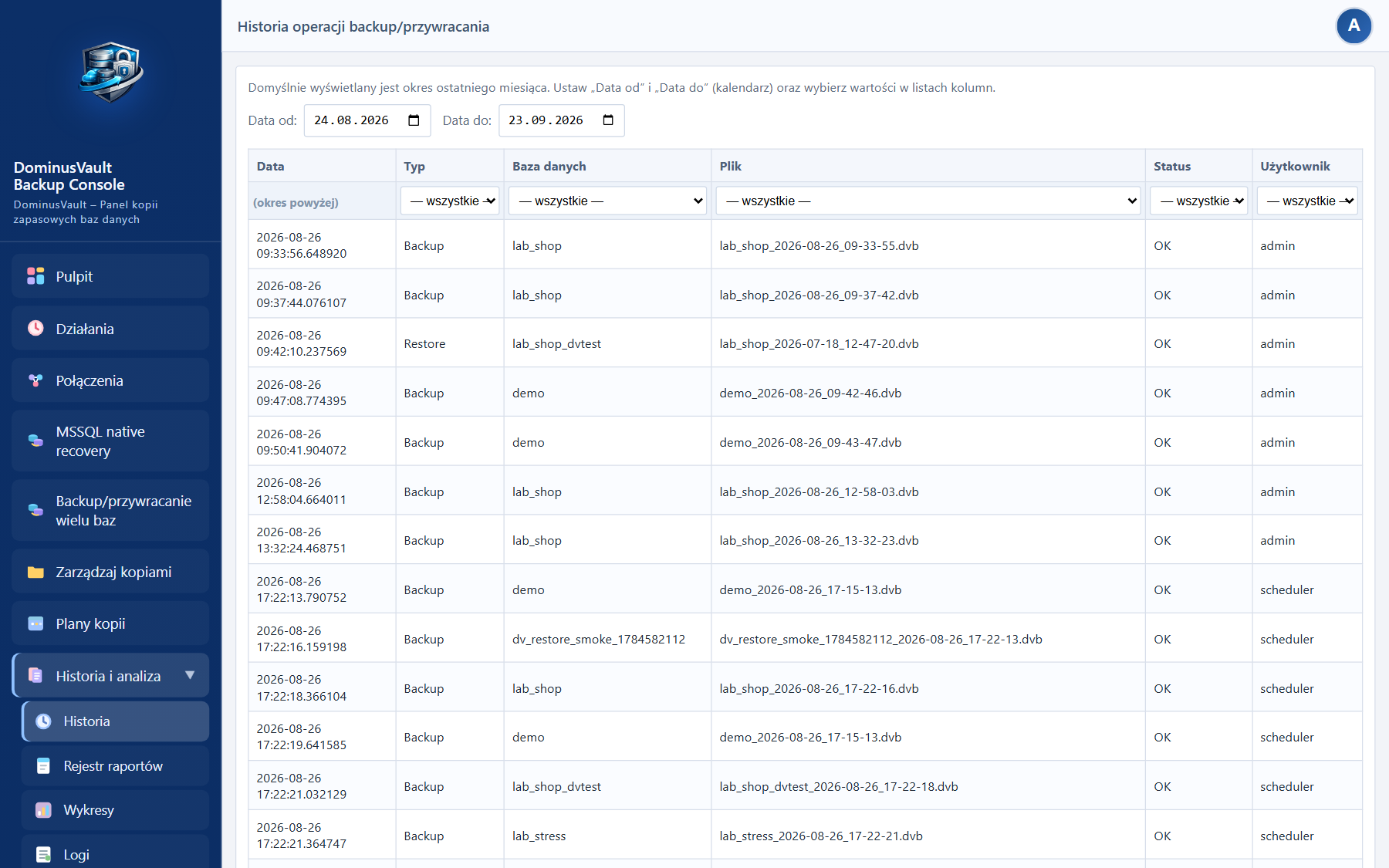Screen dimensions: 1389x868
Task: Click file demo_2026-08-26_09-43-47.dvb
Action: coord(810,442)
